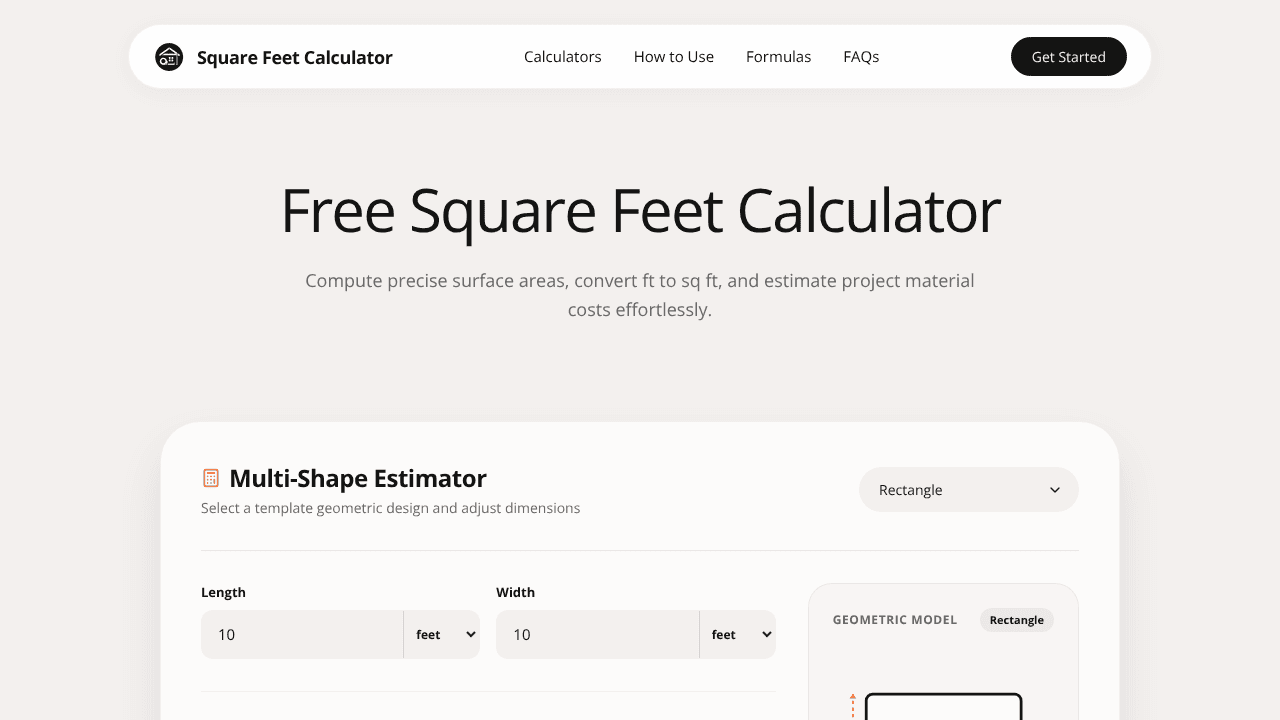The image size is (1280, 720).
Task: Open the Rectangle shape dropdown
Action: [x=969, y=490]
